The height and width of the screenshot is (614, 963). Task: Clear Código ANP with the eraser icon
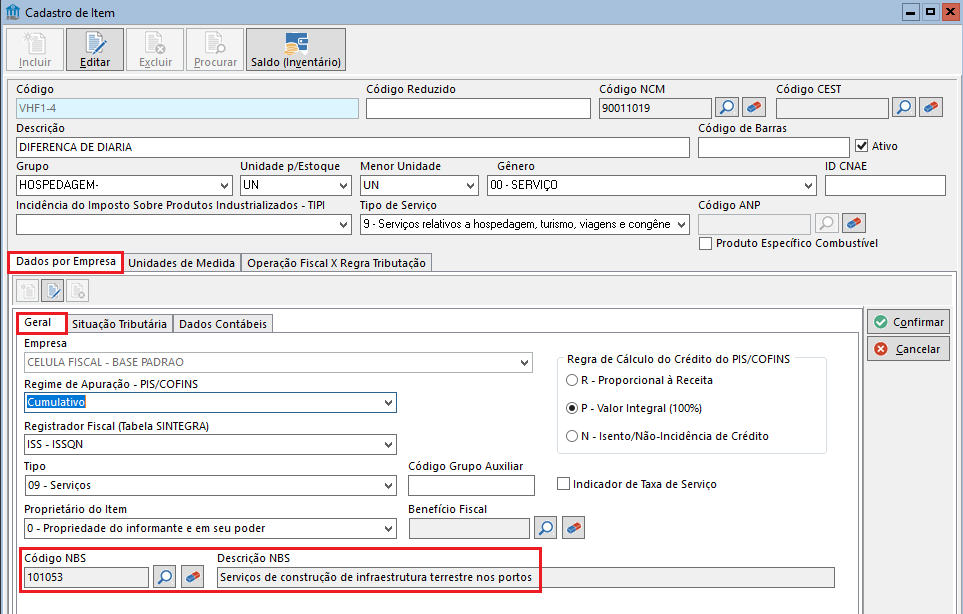(854, 223)
